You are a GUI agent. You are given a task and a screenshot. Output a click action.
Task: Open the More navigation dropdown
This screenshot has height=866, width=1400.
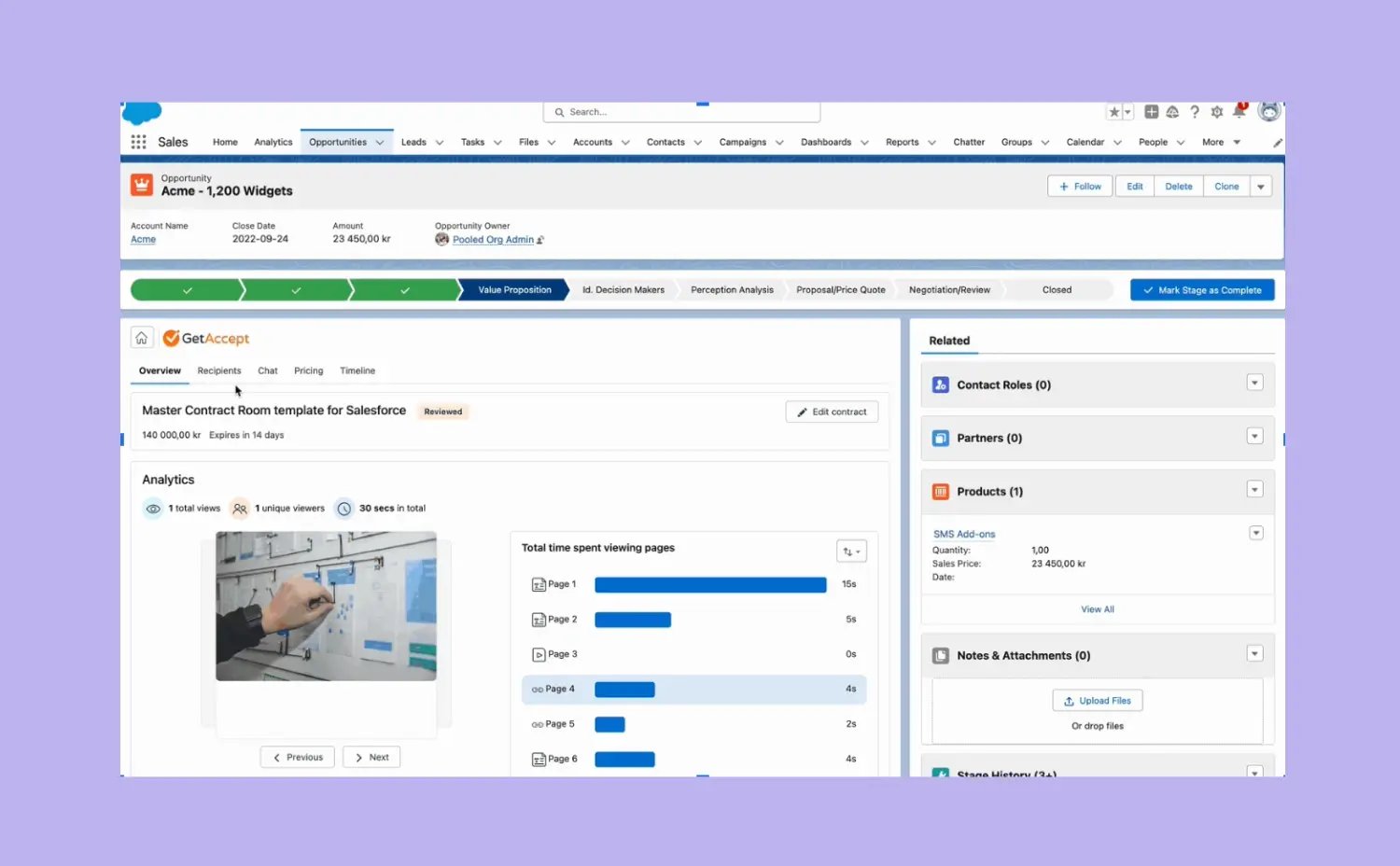pyautogui.click(x=1220, y=141)
